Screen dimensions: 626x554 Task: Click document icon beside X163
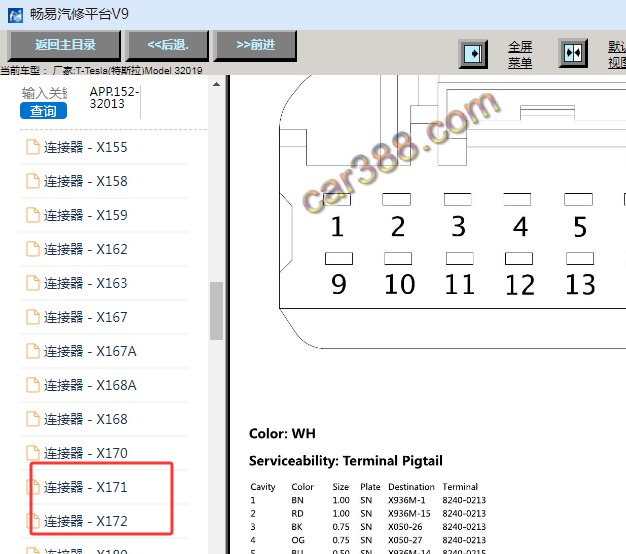(x=33, y=283)
